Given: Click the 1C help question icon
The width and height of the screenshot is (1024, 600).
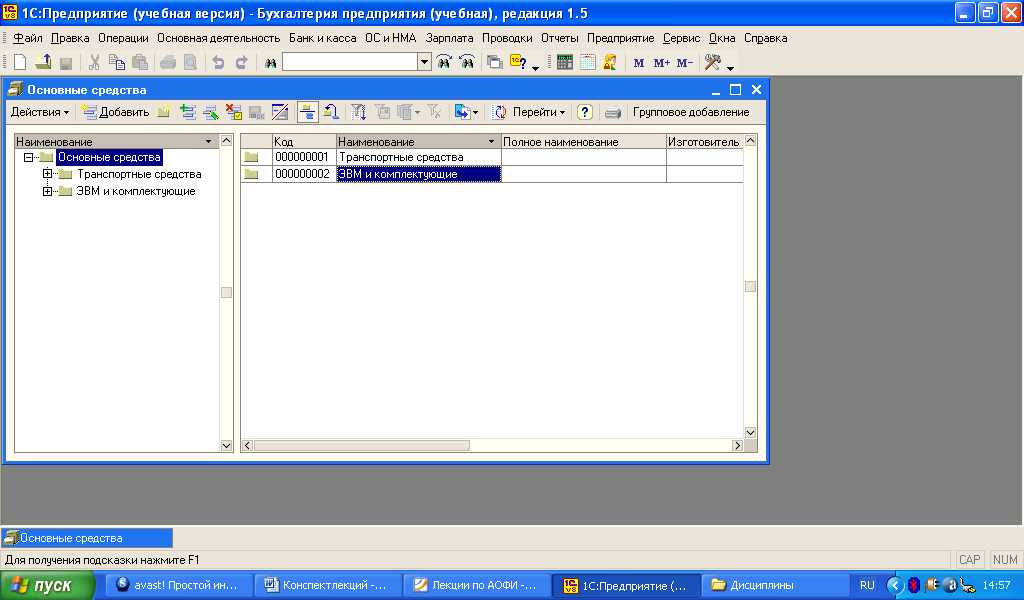Looking at the screenshot, I should tap(519, 62).
